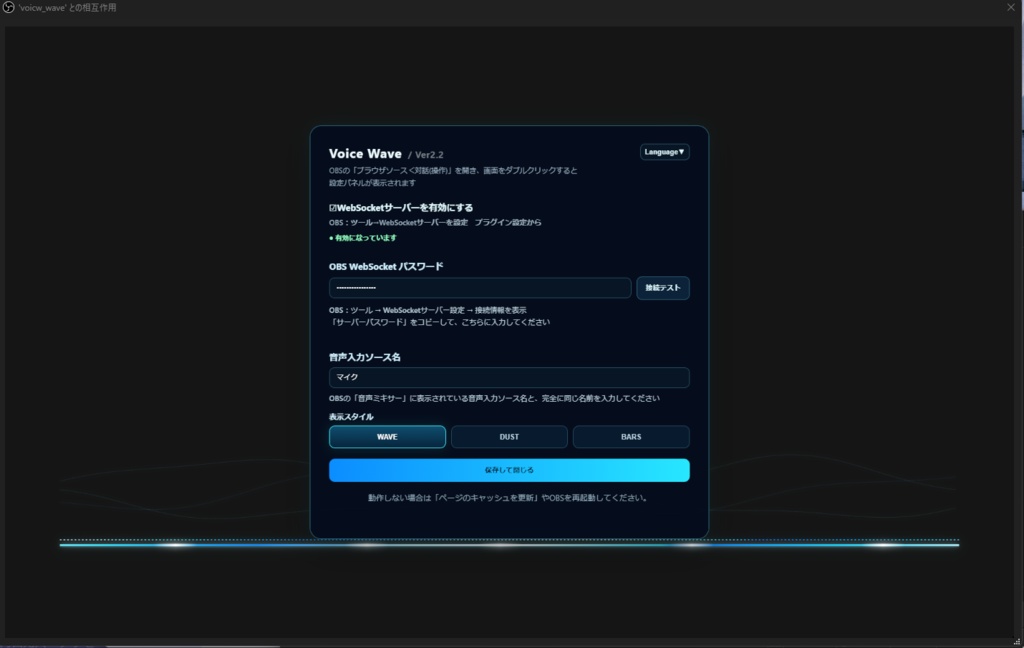Select the WAVE display style
Image resolution: width=1024 pixels, height=648 pixels.
pyautogui.click(x=387, y=437)
